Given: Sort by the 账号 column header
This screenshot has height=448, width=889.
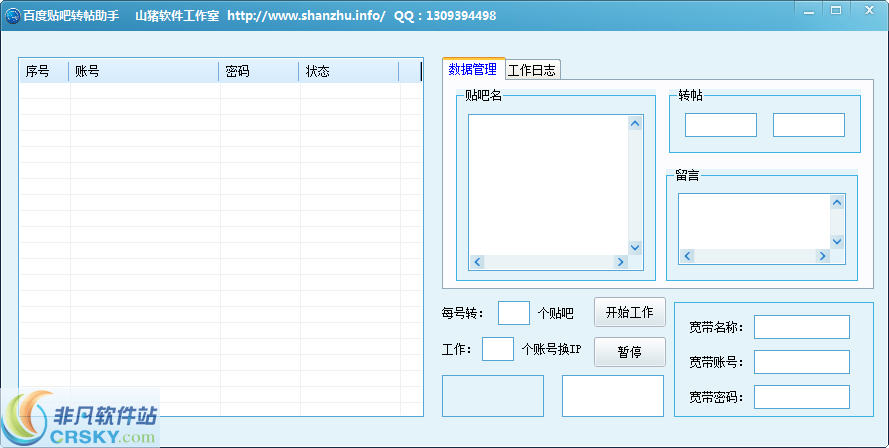Looking at the screenshot, I should [x=144, y=71].
